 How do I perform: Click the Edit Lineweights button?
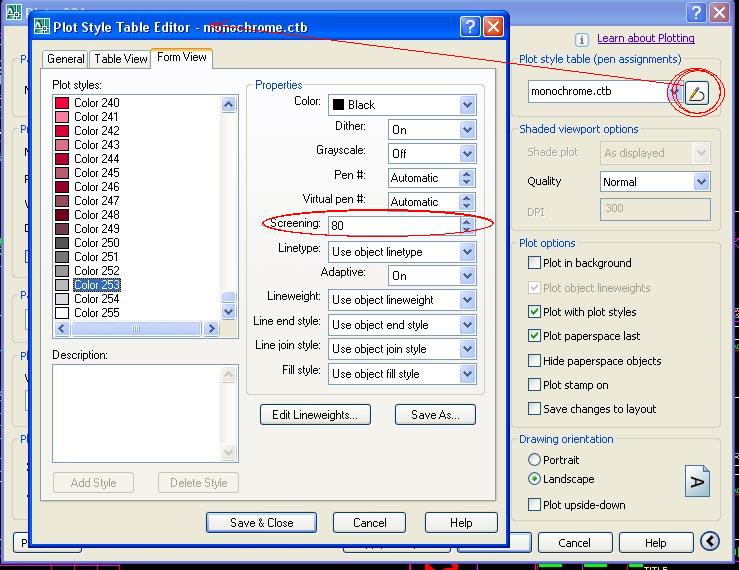coord(315,414)
